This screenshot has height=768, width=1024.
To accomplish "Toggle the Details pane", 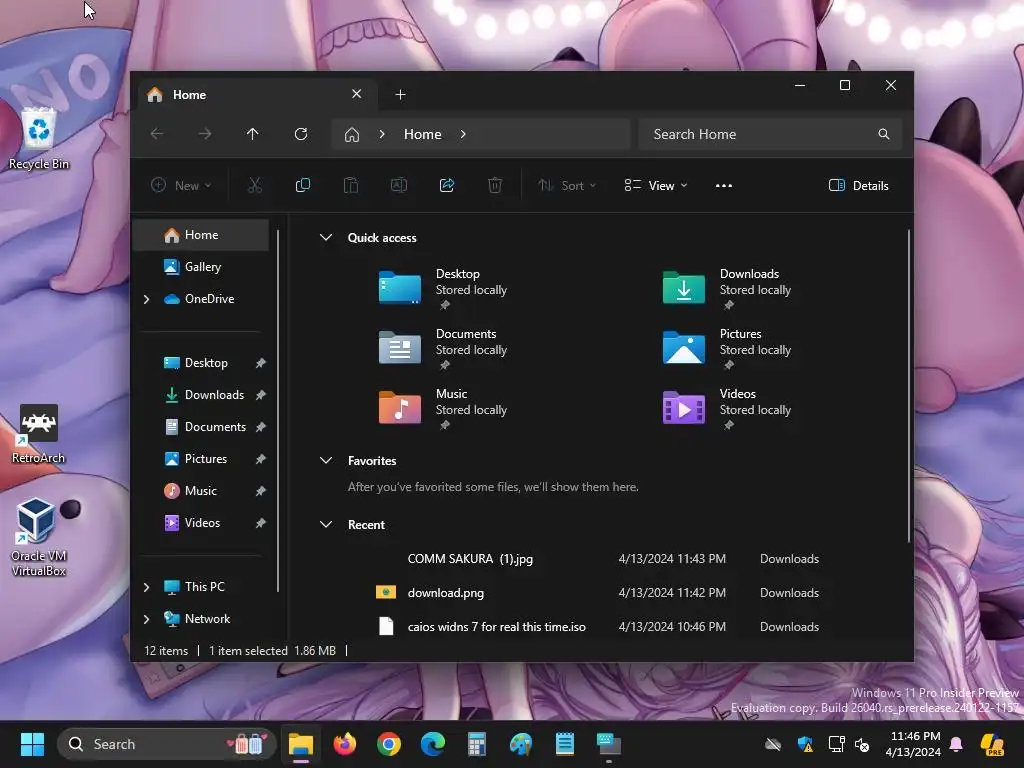I will point(858,185).
